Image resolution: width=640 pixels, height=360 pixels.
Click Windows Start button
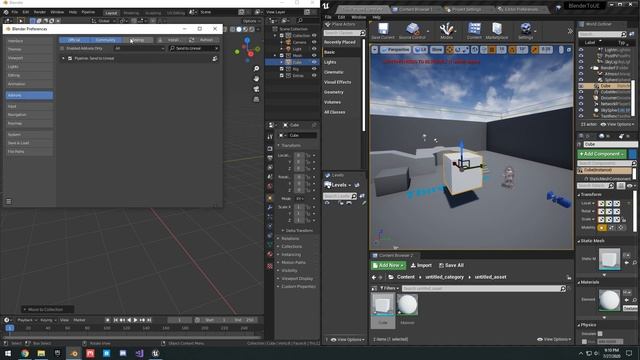coord(8,353)
